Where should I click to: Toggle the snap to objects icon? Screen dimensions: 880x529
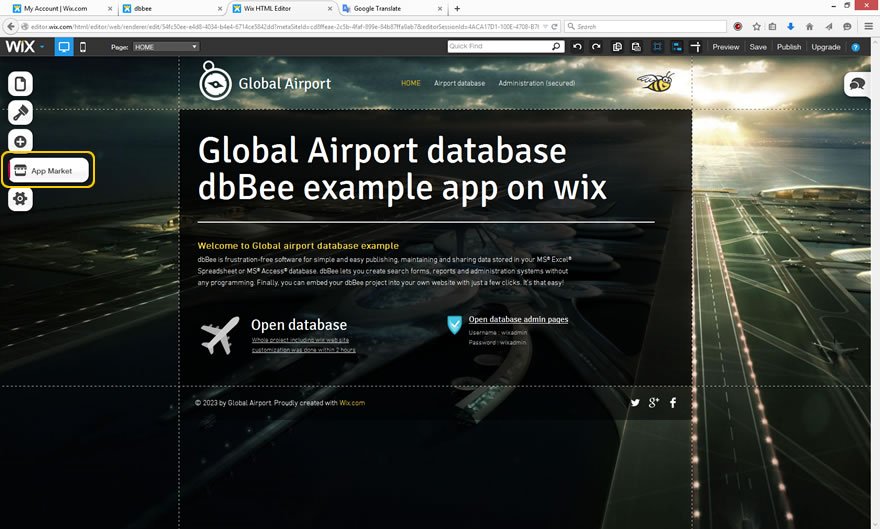[677, 47]
